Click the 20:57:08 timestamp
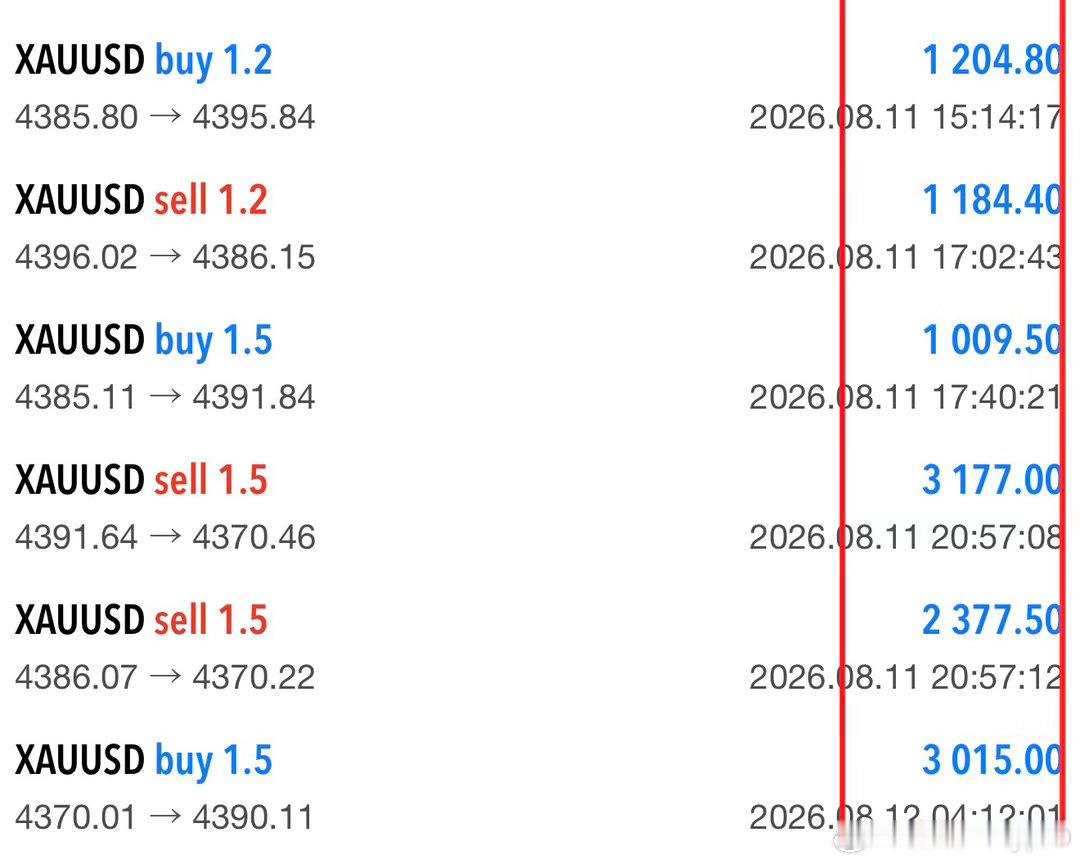Viewport: 1080px width, 864px height. 997,537
